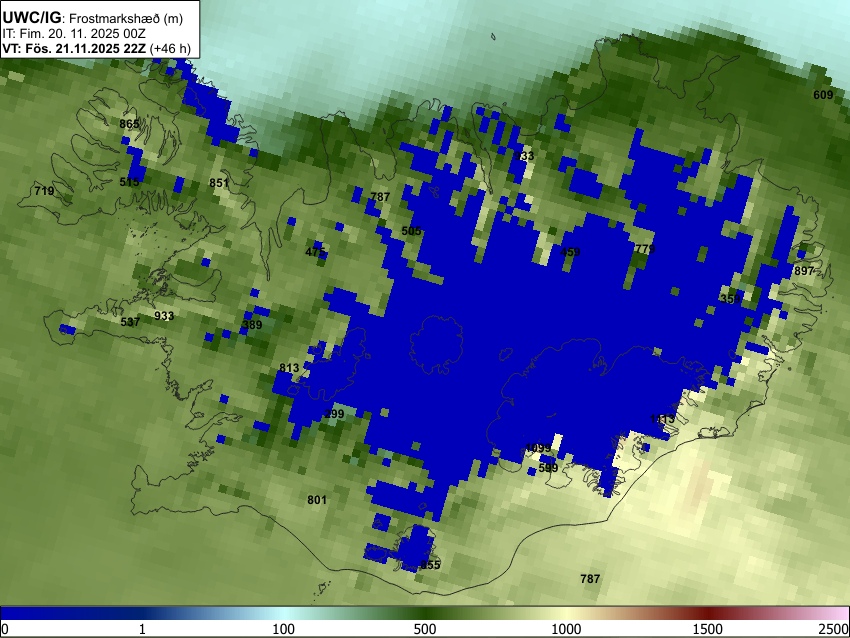Select the 1113 map value label
Viewport: 850px width, 638px height.
(662, 419)
